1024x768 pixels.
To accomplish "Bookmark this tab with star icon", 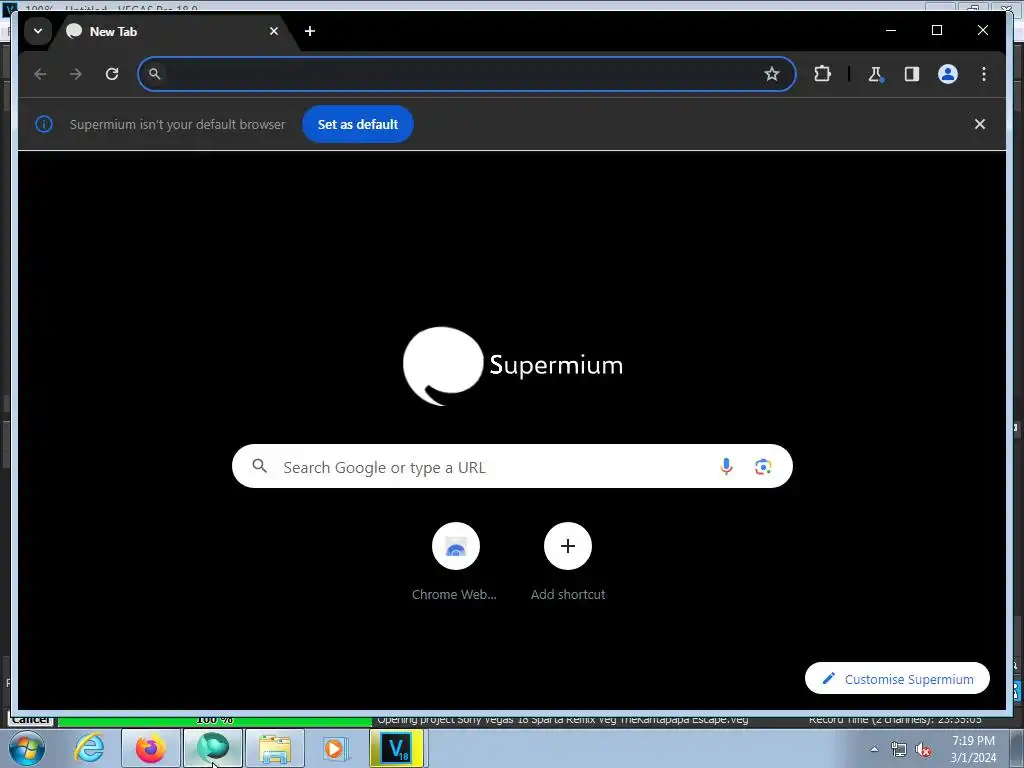I will pyautogui.click(x=772, y=74).
